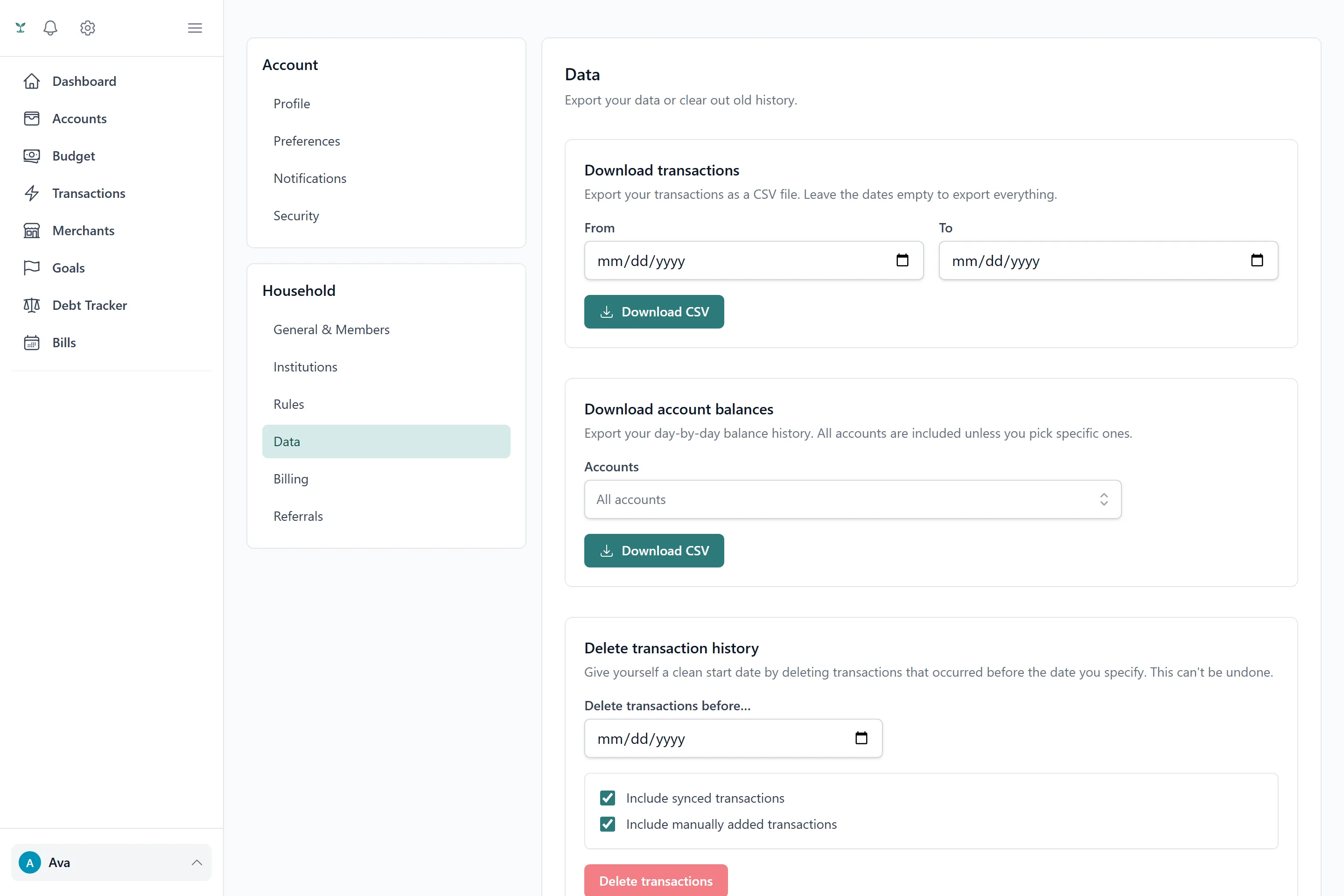Open calendar picker in From date field
This screenshot has width=1344, height=896.
click(x=902, y=260)
